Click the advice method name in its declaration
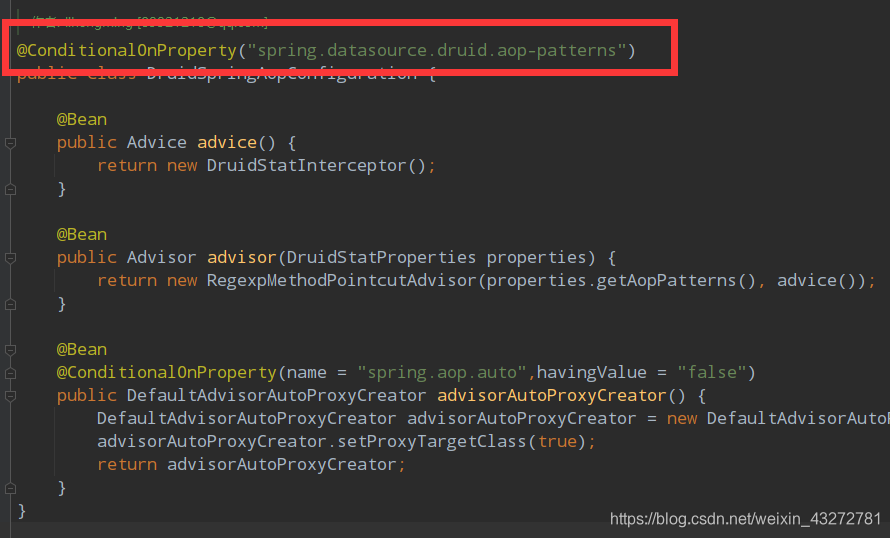Viewport: 890px width, 538px height. [x=227, y=142]
